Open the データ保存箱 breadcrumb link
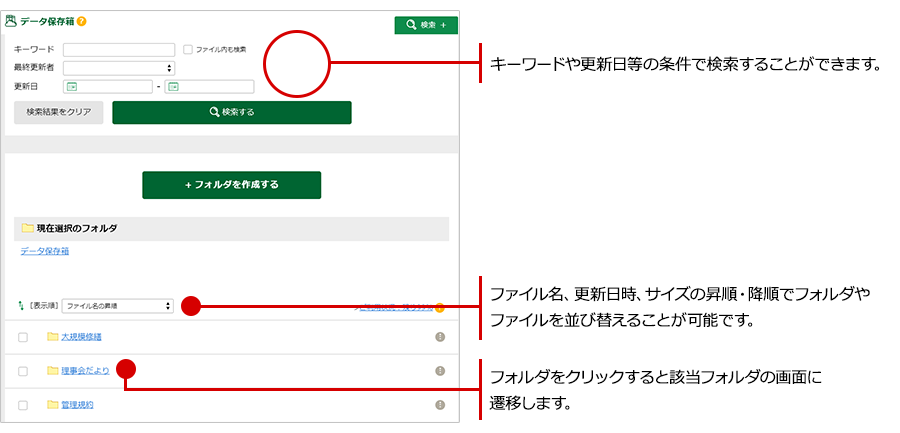The width and height of the screenshot is (900, 433). (45, 252)
